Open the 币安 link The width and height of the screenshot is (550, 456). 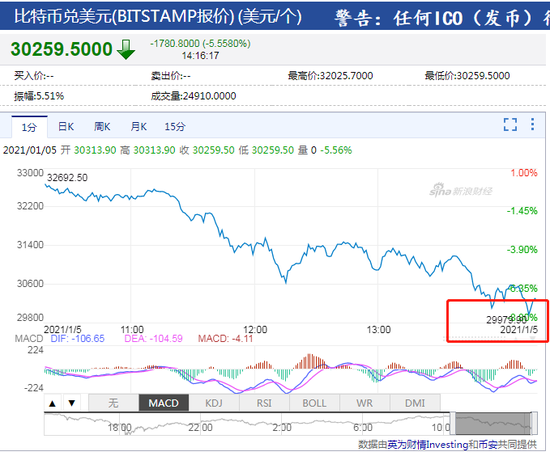488,445
